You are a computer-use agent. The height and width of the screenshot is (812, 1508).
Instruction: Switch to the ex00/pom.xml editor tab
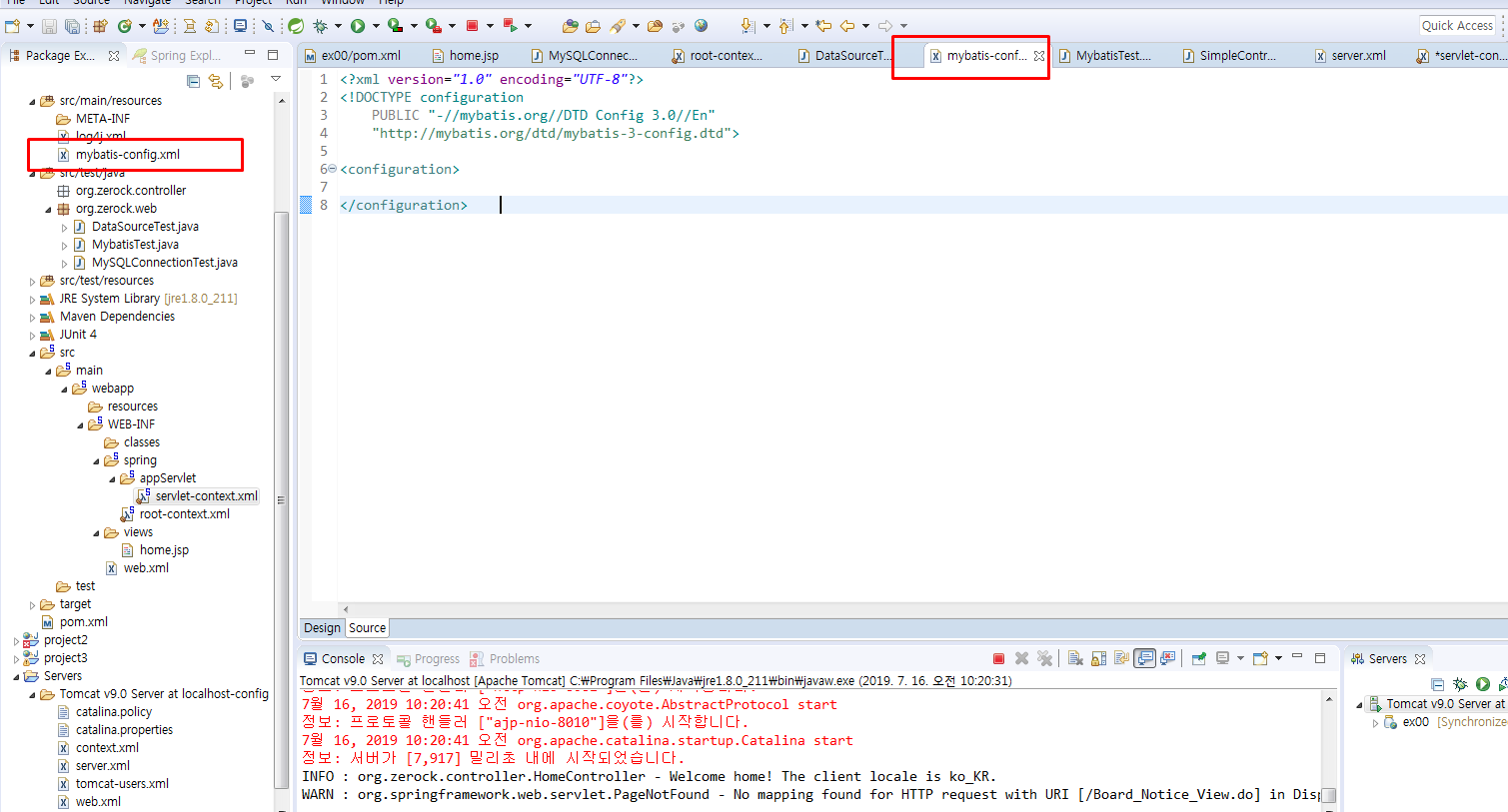(352, 56)
